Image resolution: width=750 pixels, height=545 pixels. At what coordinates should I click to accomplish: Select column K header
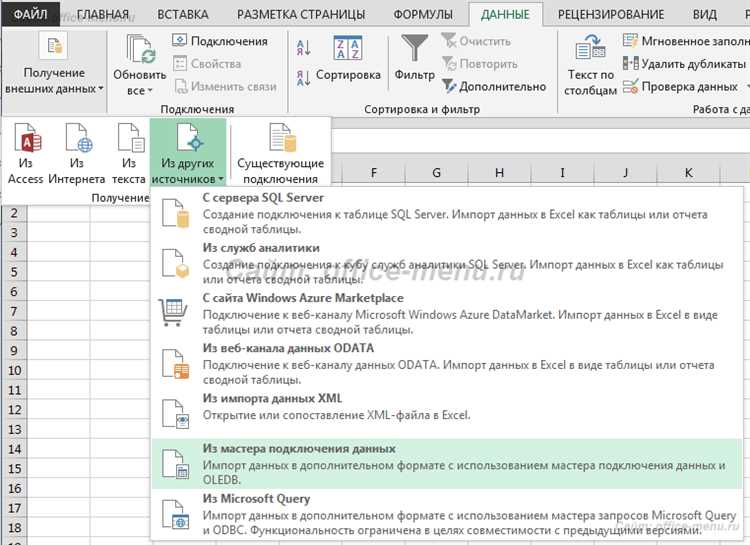click(x=688, y=173)
